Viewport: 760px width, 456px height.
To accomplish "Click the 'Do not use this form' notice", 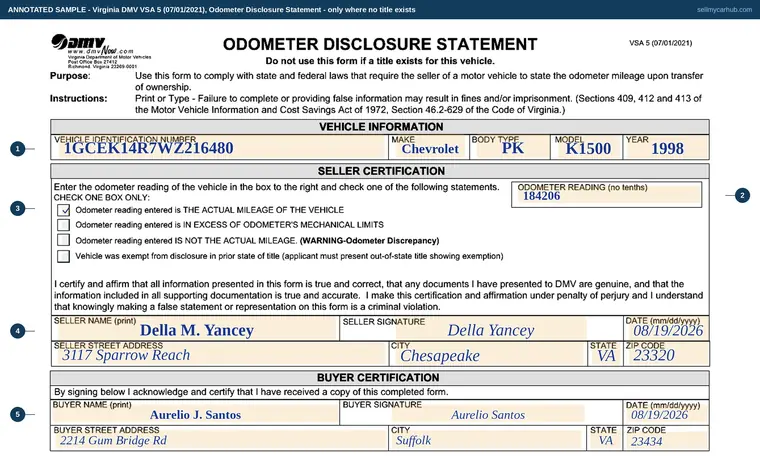I will [x=380, y=61].
